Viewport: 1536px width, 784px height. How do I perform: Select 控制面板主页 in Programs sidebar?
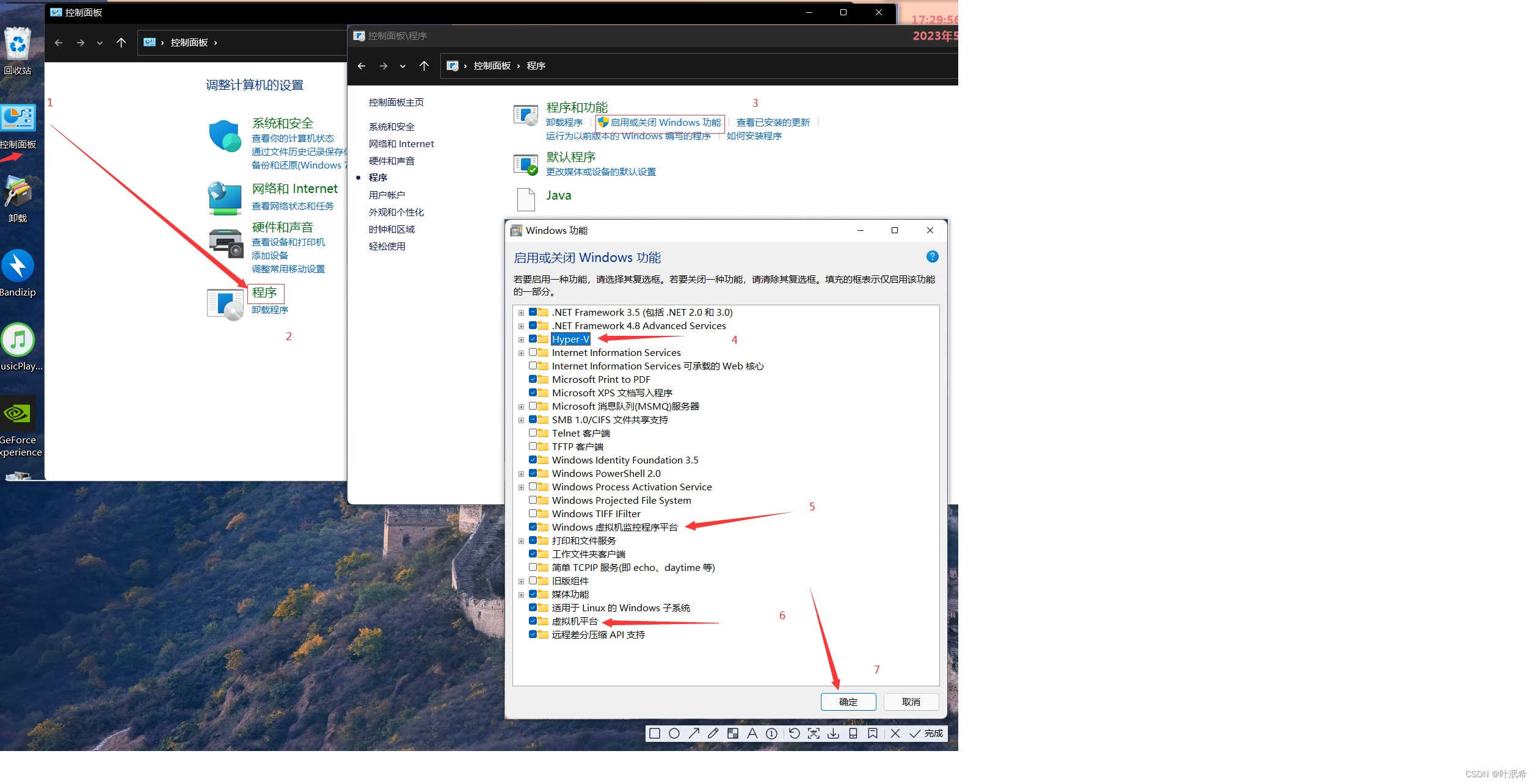396,103
